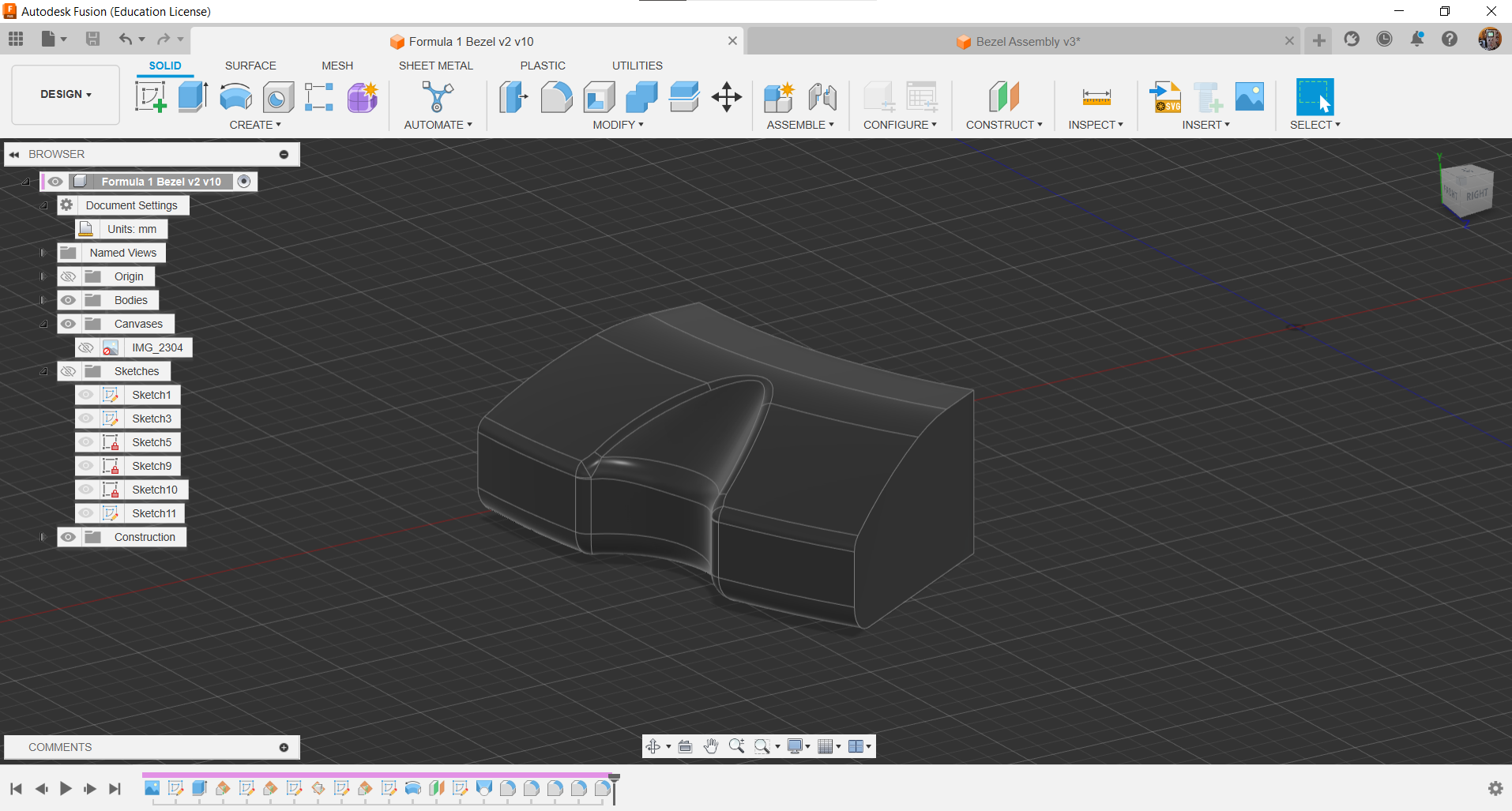Show the IMG_2304 canvas
This screenshot has height=811, width=1512.
coord(86,347)
